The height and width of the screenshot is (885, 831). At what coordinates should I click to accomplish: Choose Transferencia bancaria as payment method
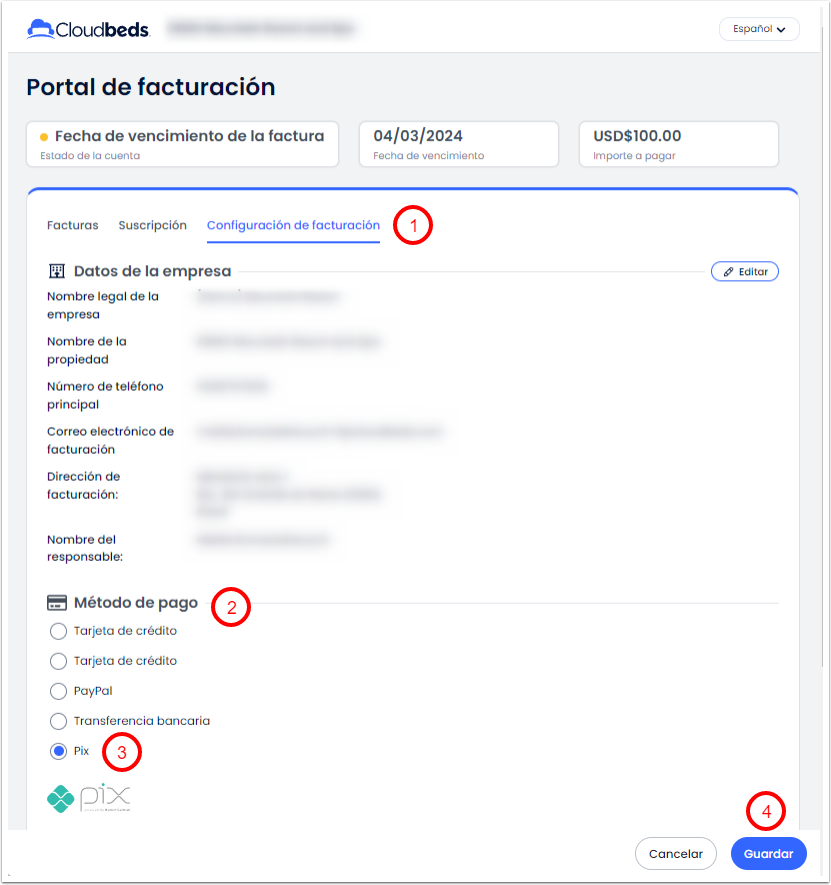(x=59, y=721)
